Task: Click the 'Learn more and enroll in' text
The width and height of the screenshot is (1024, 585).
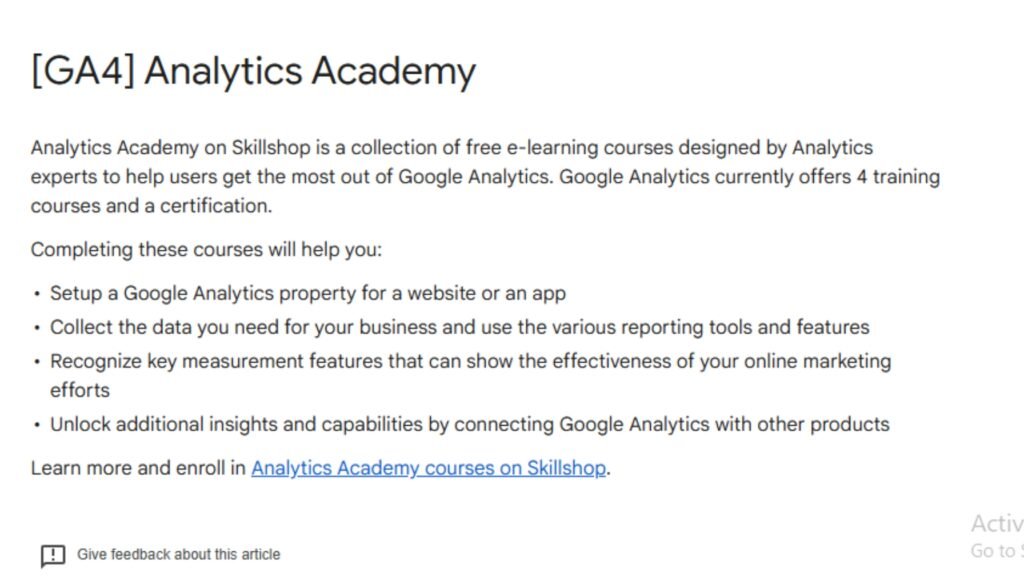Action: pos(138,468)
